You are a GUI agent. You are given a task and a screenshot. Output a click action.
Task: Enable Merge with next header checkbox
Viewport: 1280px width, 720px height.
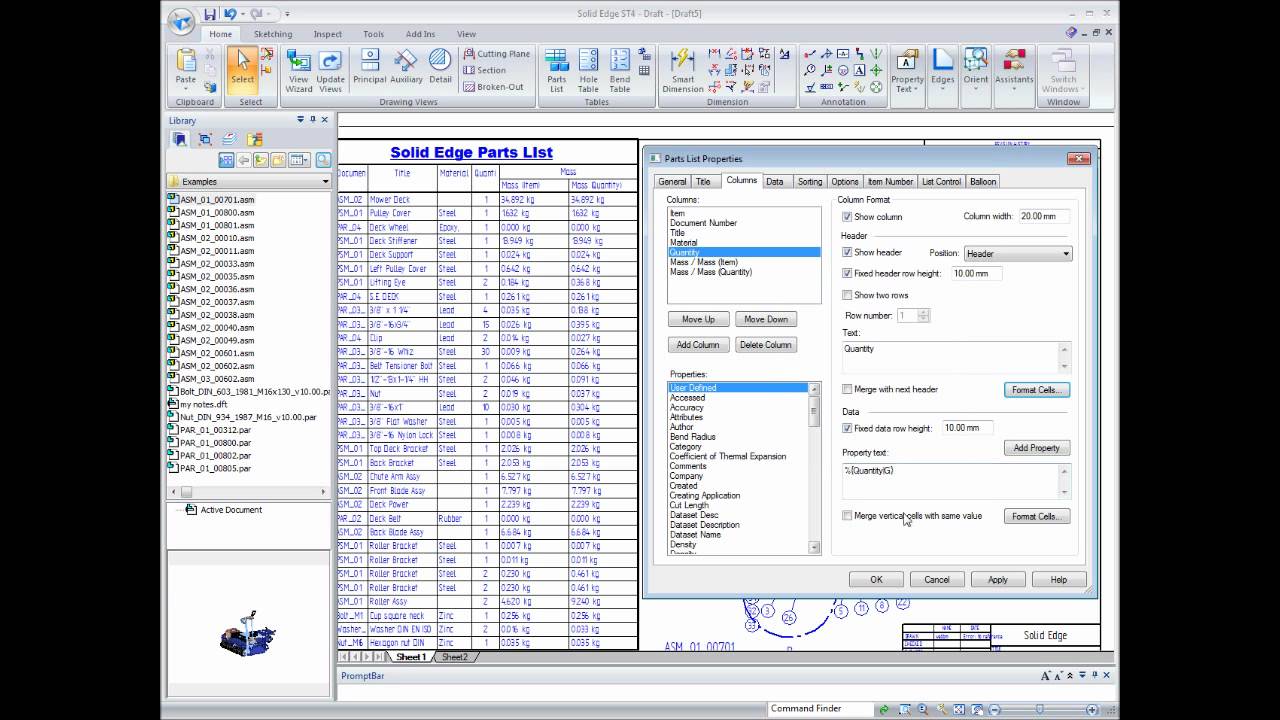(x=847, y=389)
